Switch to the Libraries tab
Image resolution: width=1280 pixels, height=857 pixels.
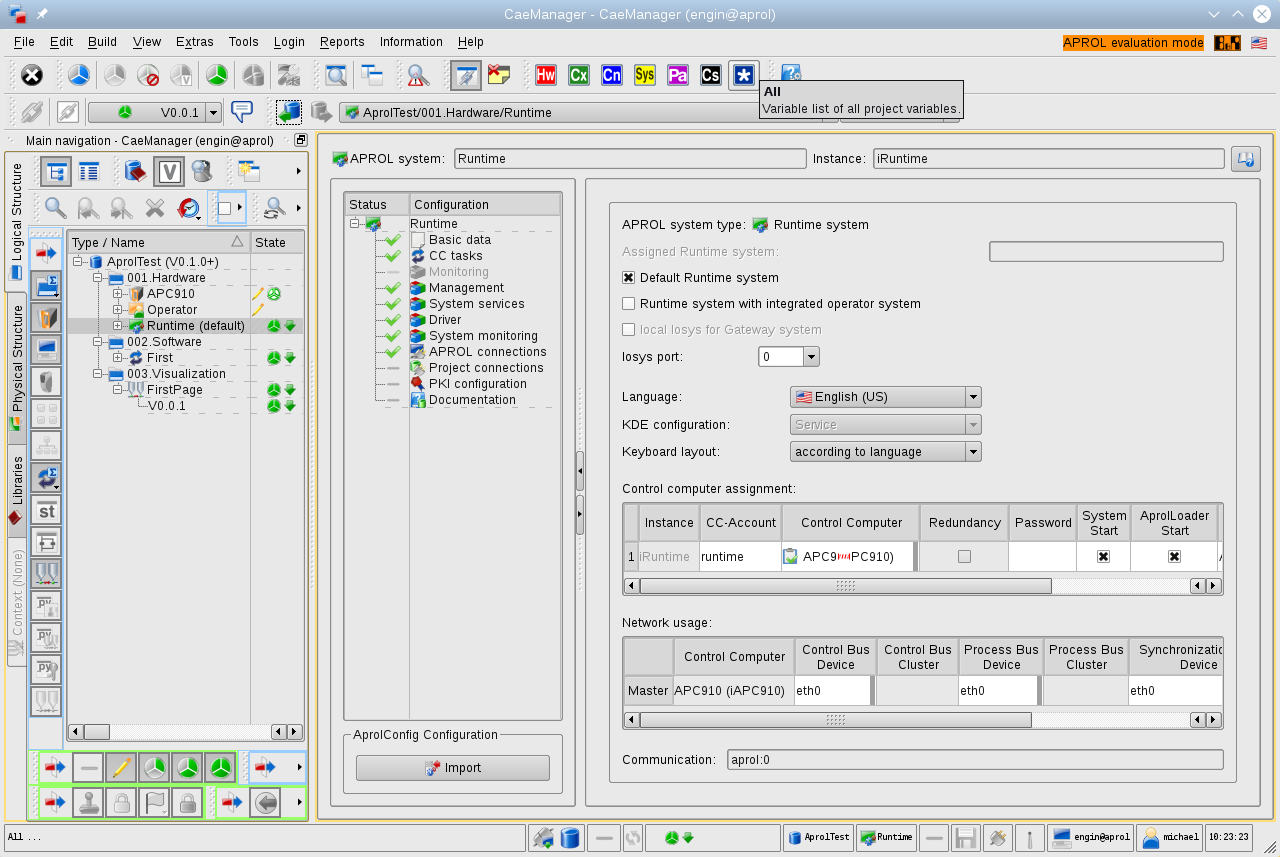pyautogui.click(x=16, y=488)
